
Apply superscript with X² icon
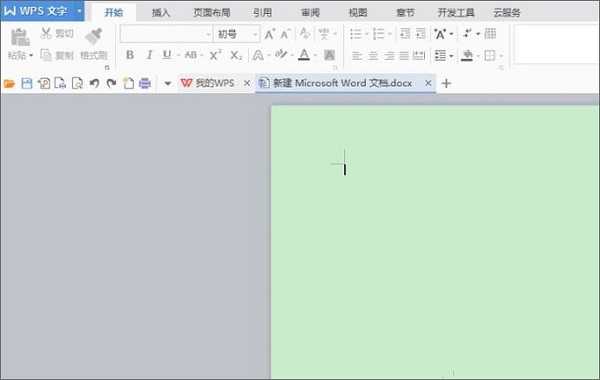point(215,55)
